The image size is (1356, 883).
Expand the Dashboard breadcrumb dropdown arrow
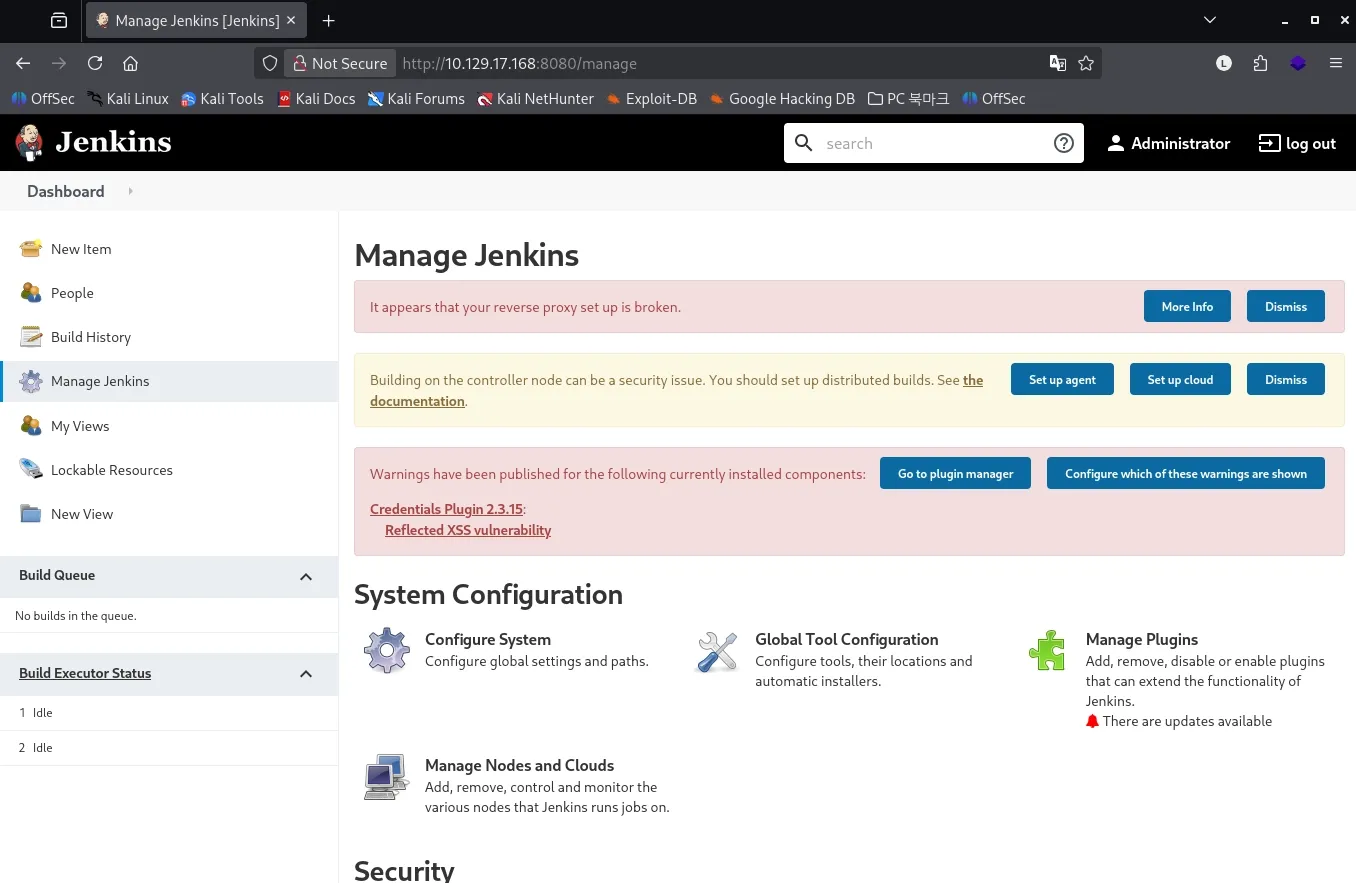coord(130,191)
